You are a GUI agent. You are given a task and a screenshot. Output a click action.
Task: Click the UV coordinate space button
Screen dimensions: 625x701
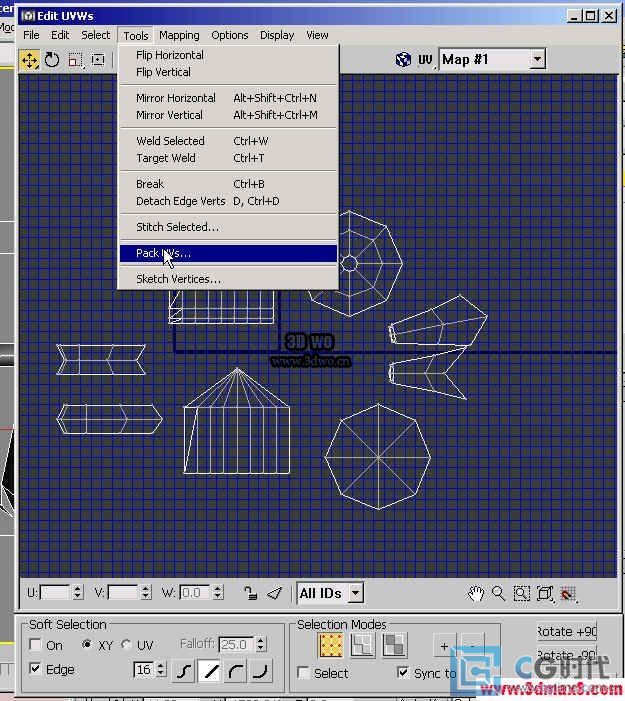pos(426,60)
